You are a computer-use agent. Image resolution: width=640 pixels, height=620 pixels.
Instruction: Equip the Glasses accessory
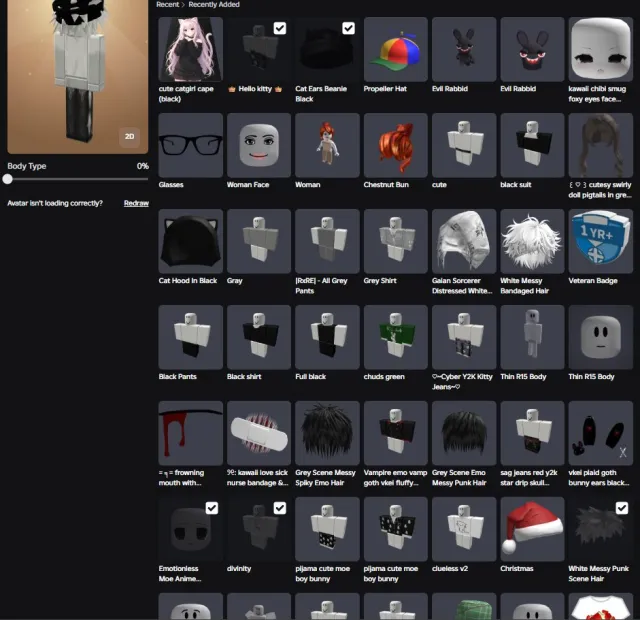coord(191,145)
